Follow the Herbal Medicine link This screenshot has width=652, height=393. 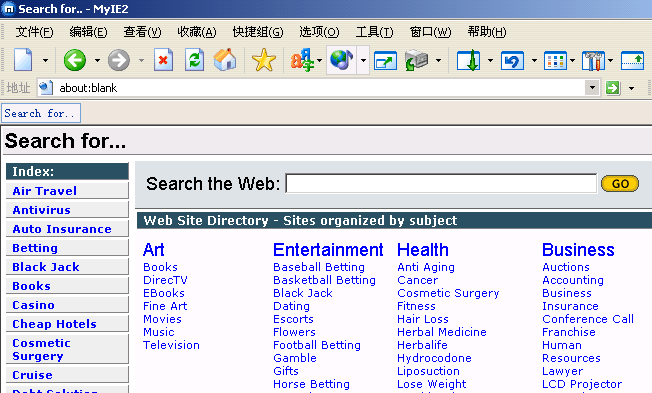pos(442,332)
